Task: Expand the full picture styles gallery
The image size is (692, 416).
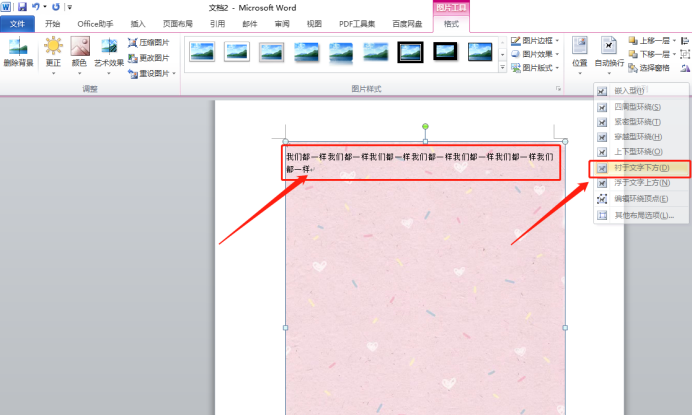Action: pos(502,67)
